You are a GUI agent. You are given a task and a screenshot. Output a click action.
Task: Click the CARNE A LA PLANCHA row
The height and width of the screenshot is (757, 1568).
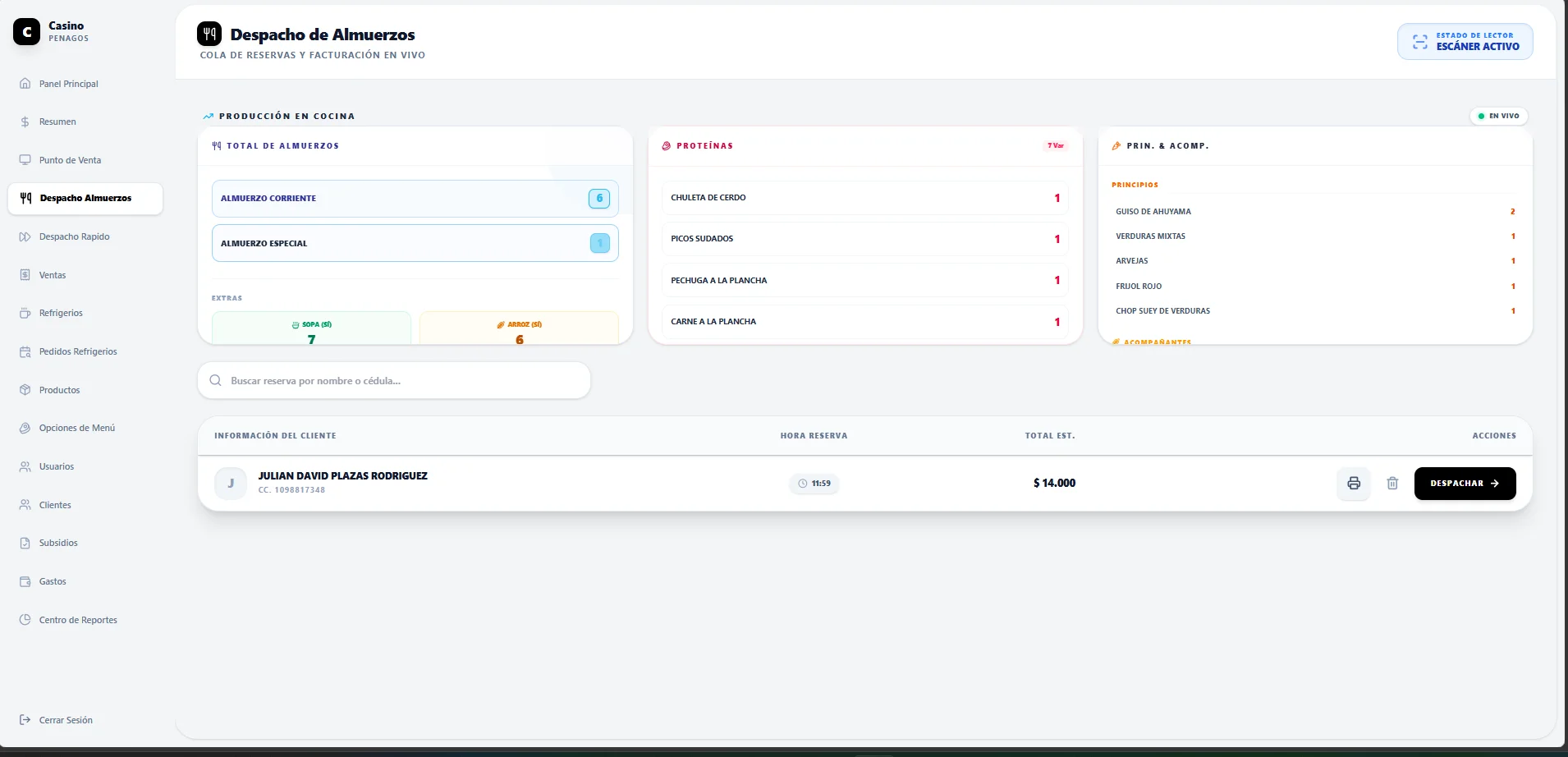click(x=865, y=322)
